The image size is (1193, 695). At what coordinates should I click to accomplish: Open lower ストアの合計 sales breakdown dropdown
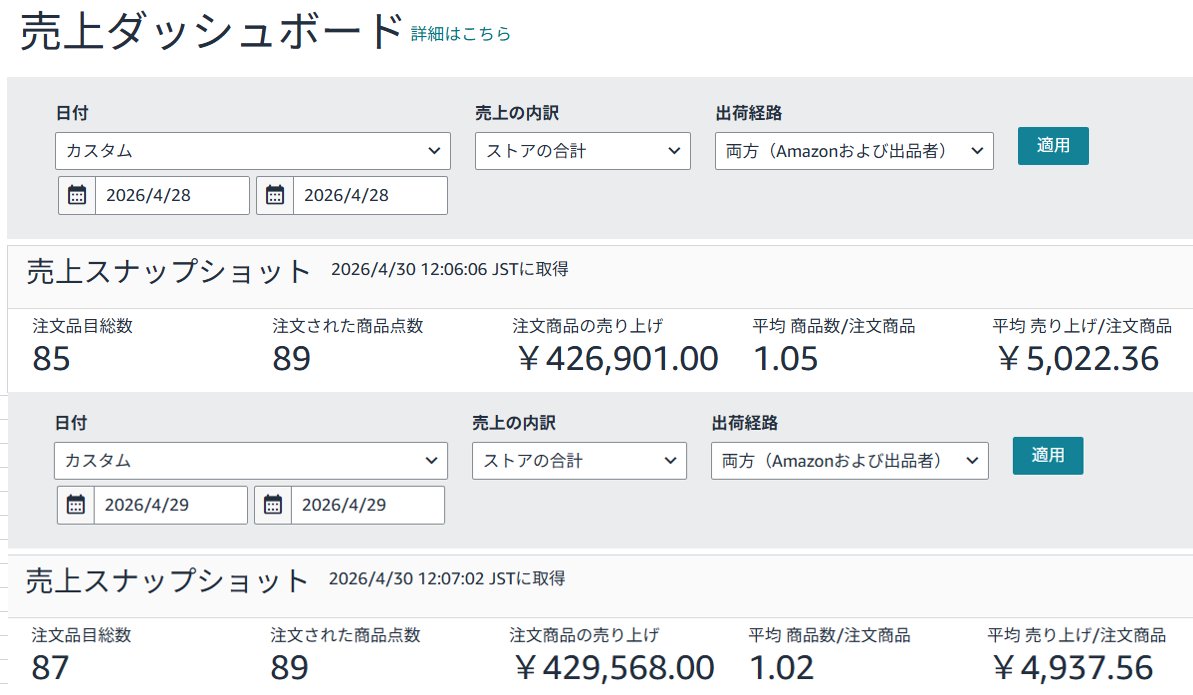579,461
